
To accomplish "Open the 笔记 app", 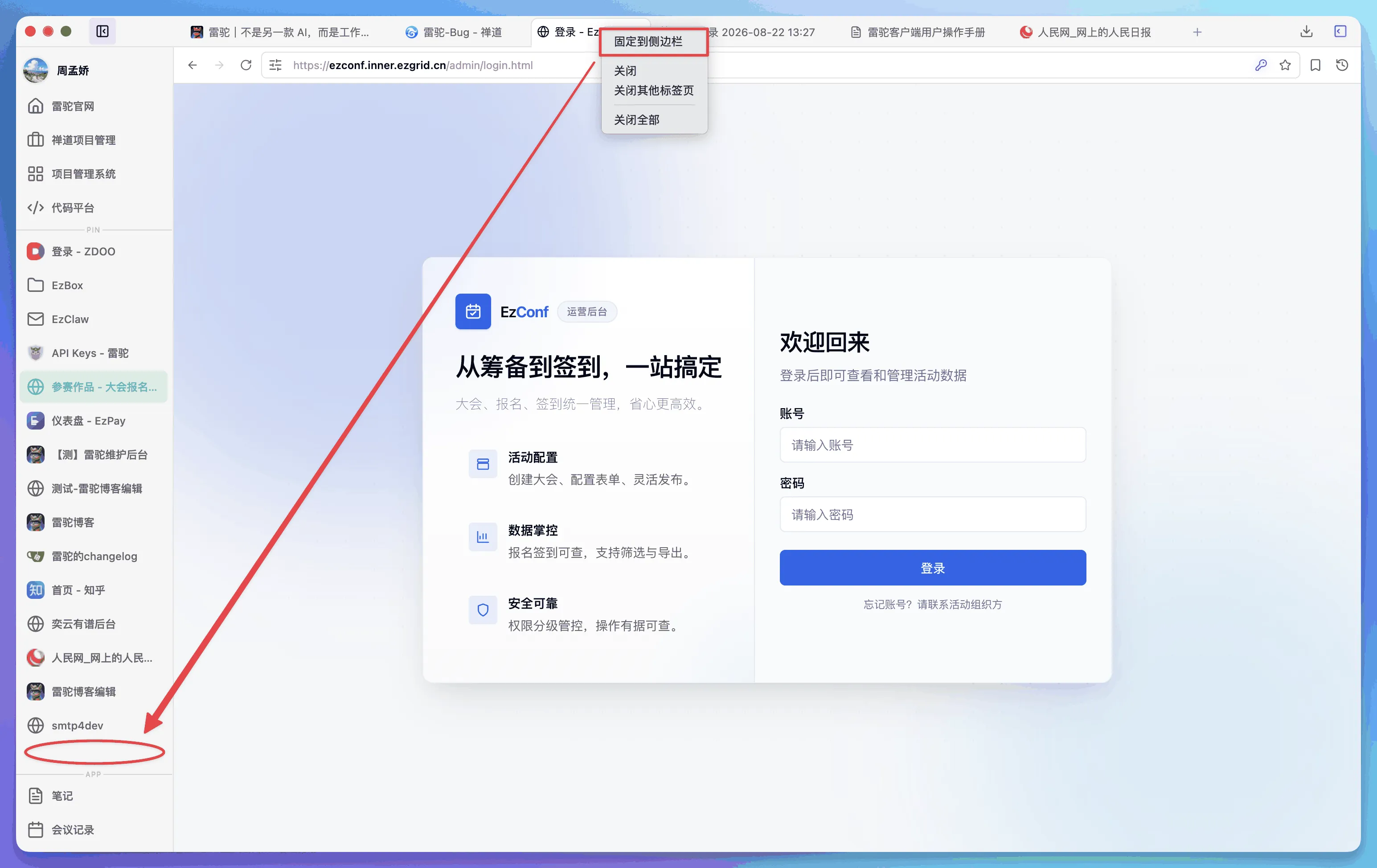I will pyautogui.click(x=94, y=796).
